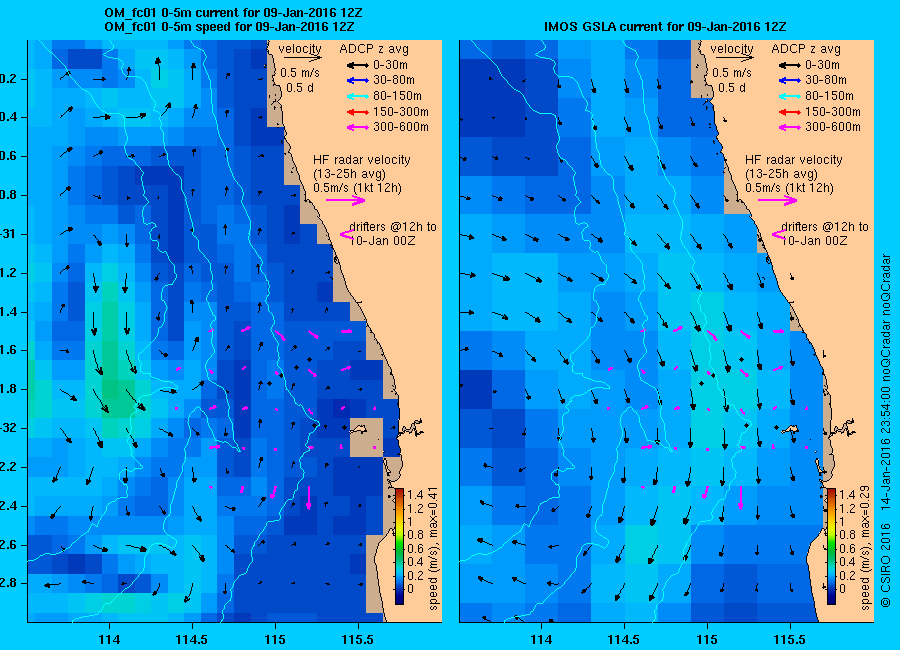Click the velocity scale arrow in left panel
Screen dimensions: 900x650
(x=302, y=58)
